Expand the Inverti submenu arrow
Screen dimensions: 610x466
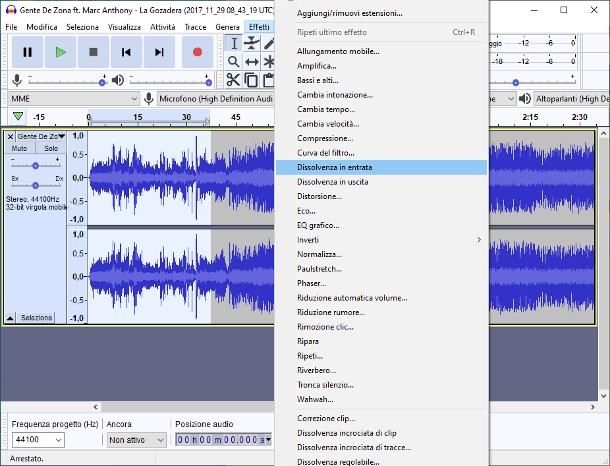479,240
